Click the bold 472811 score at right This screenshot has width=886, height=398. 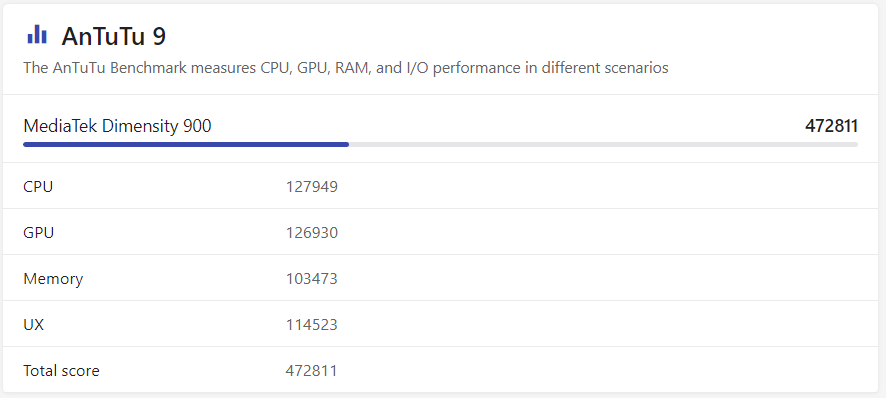tap(831, 126)
